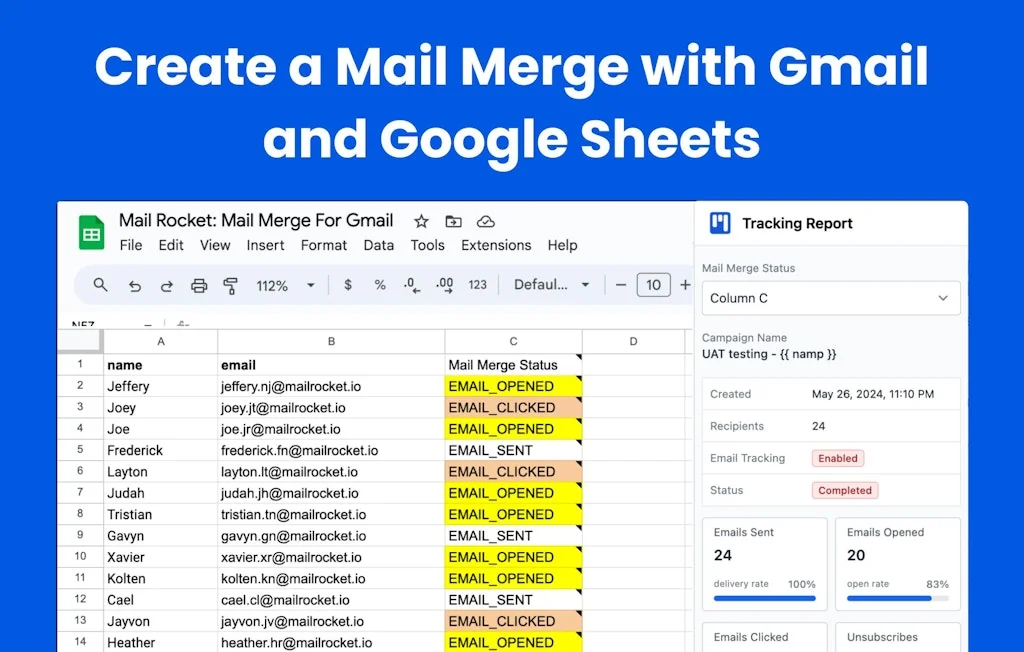Click the Completed status badge
This screenshot has width=1024, height=652.
click(845, 490)
